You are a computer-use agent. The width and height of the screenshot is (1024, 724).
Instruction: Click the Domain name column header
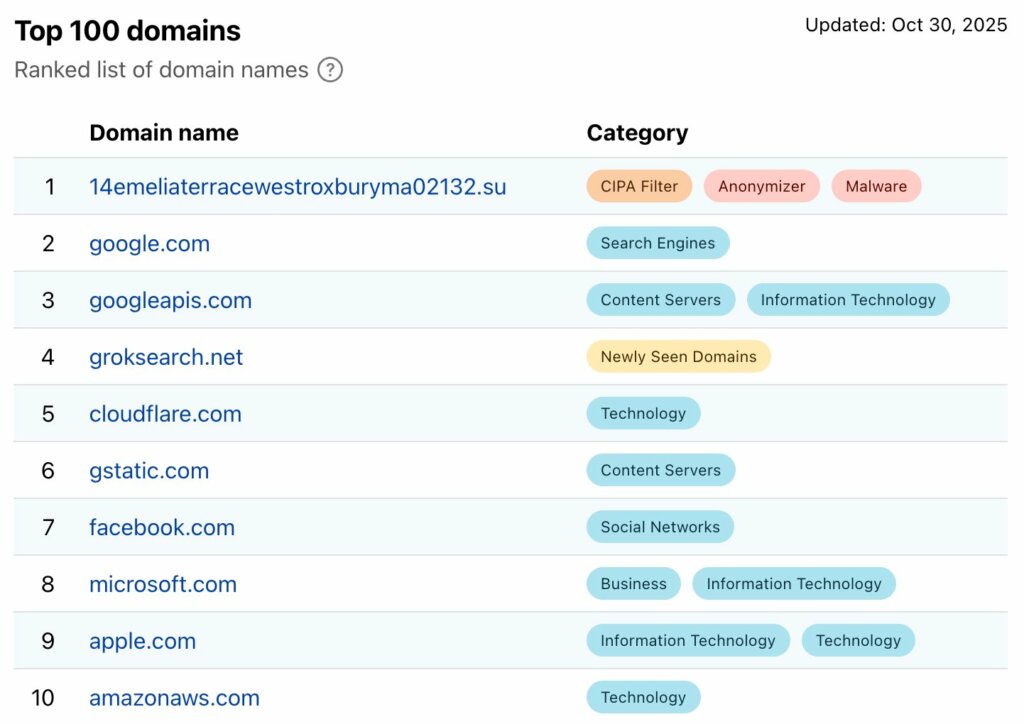164,133
